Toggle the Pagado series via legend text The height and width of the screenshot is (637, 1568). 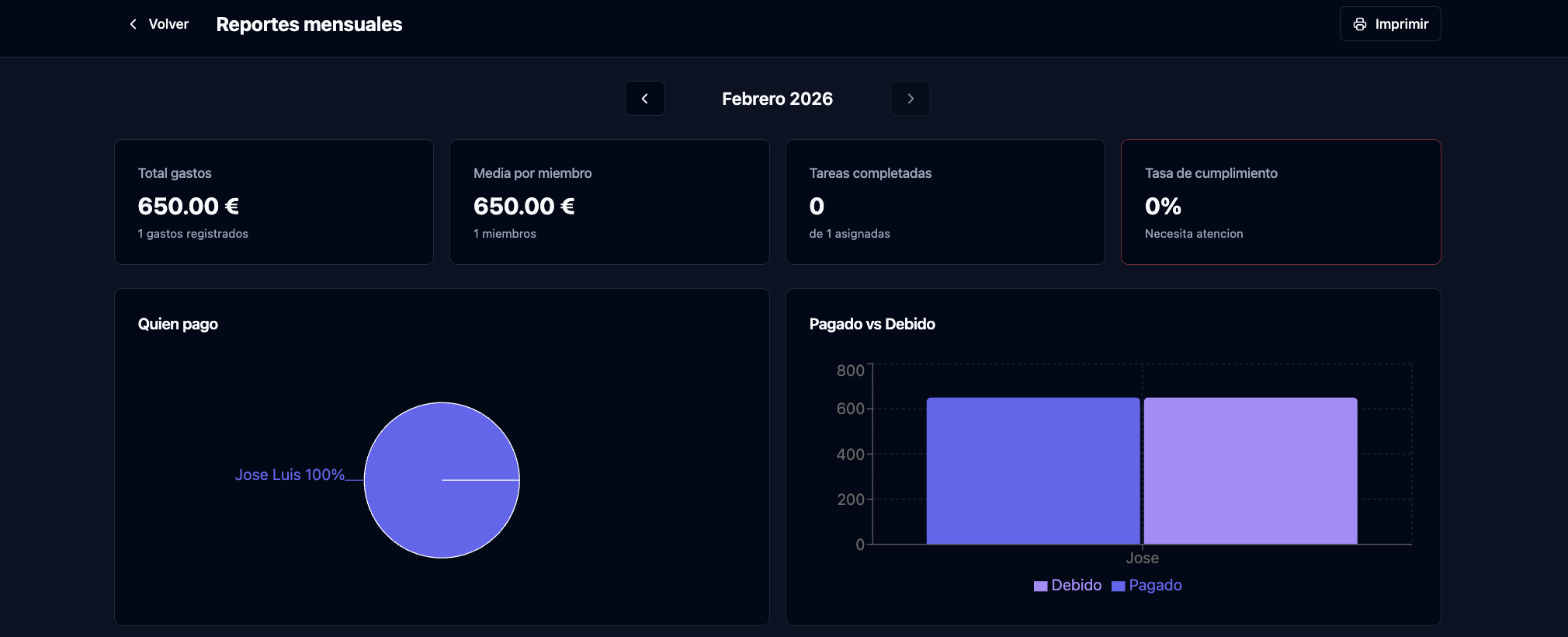(x=1155, y=585)
